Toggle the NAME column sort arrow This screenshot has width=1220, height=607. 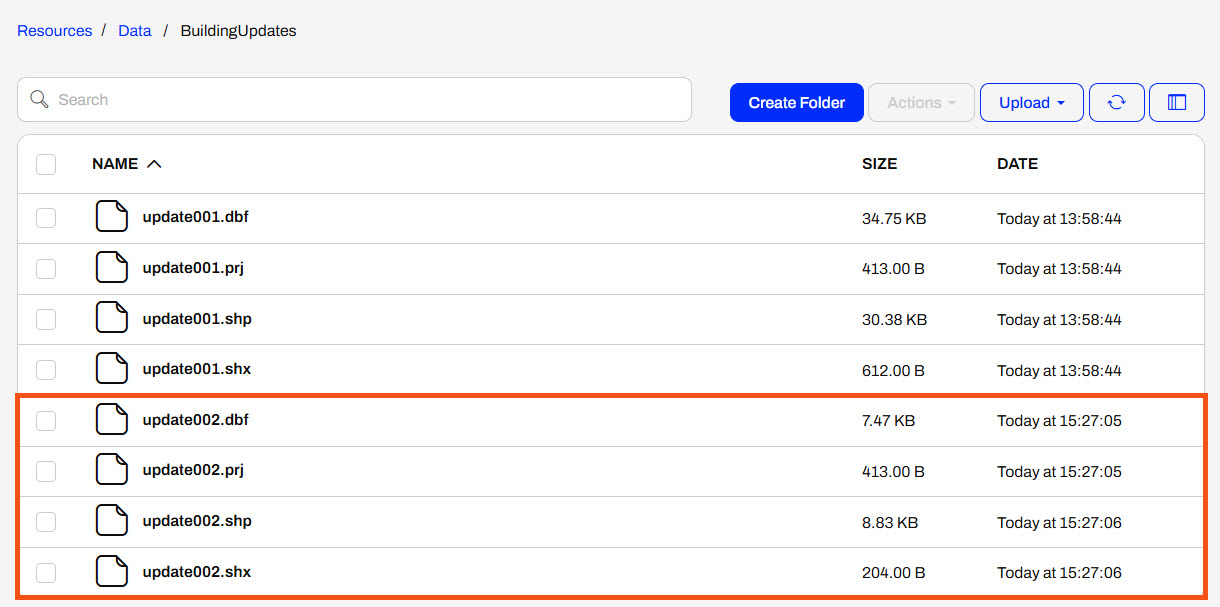(154, 164)
